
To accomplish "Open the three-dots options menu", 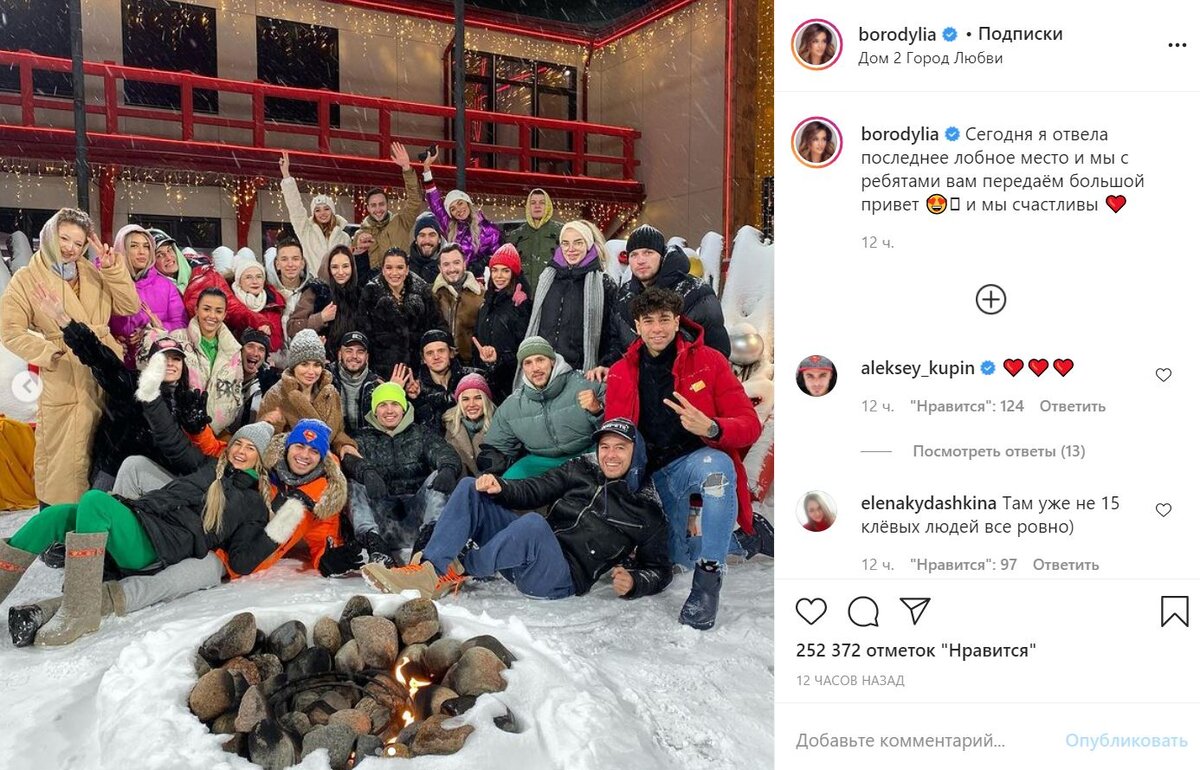I will click(x=1177, y=46).
